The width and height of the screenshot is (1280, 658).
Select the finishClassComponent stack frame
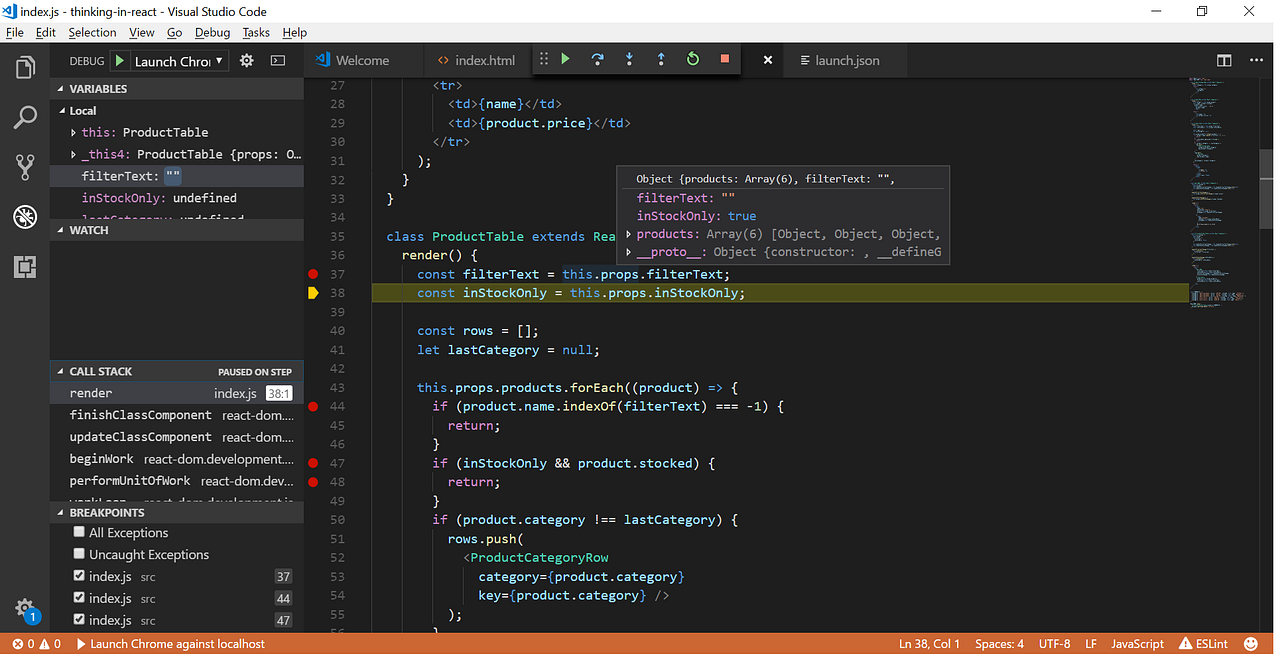tap(177, 415)
